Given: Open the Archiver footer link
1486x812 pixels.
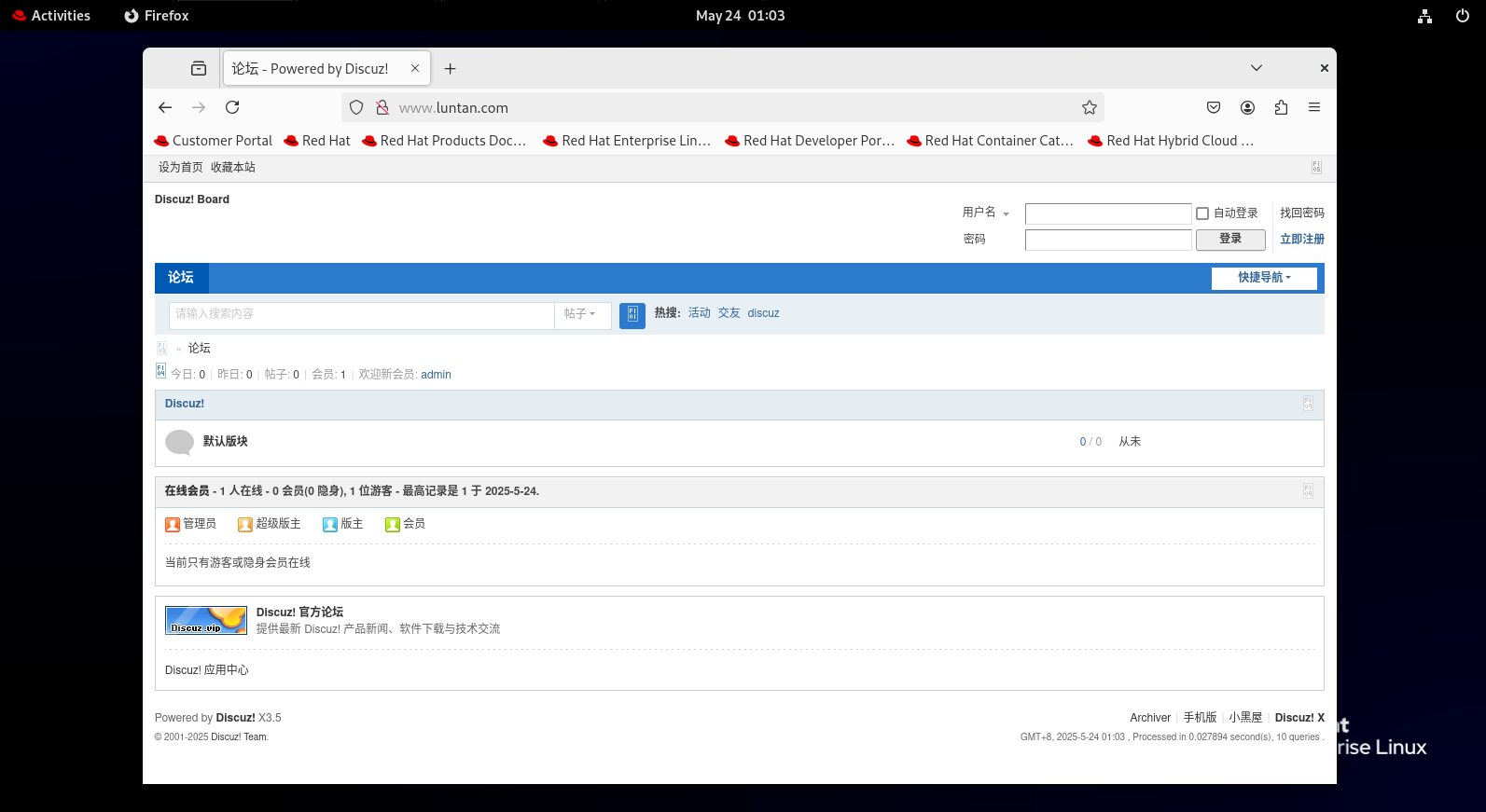Looking at the screenshot, I should point(1150,718).
